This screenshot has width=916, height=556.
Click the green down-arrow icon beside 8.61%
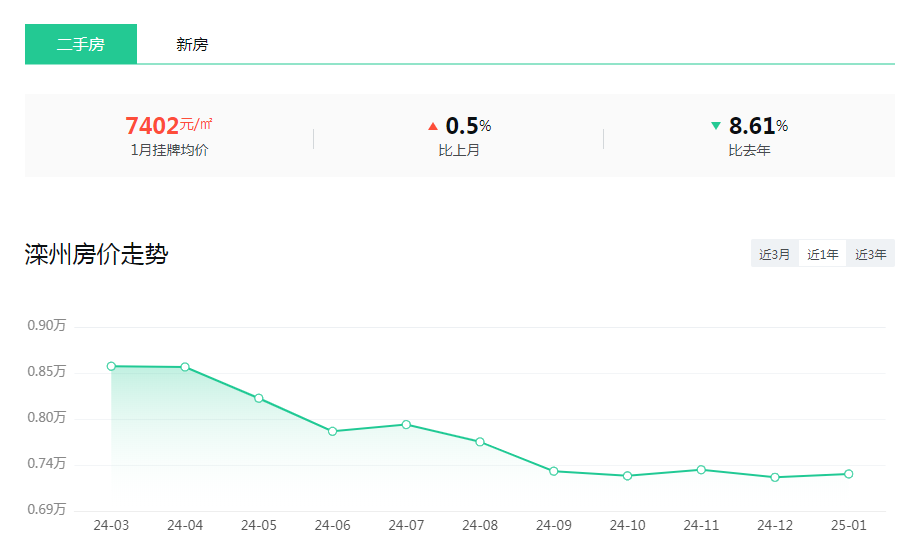point(715,126)
